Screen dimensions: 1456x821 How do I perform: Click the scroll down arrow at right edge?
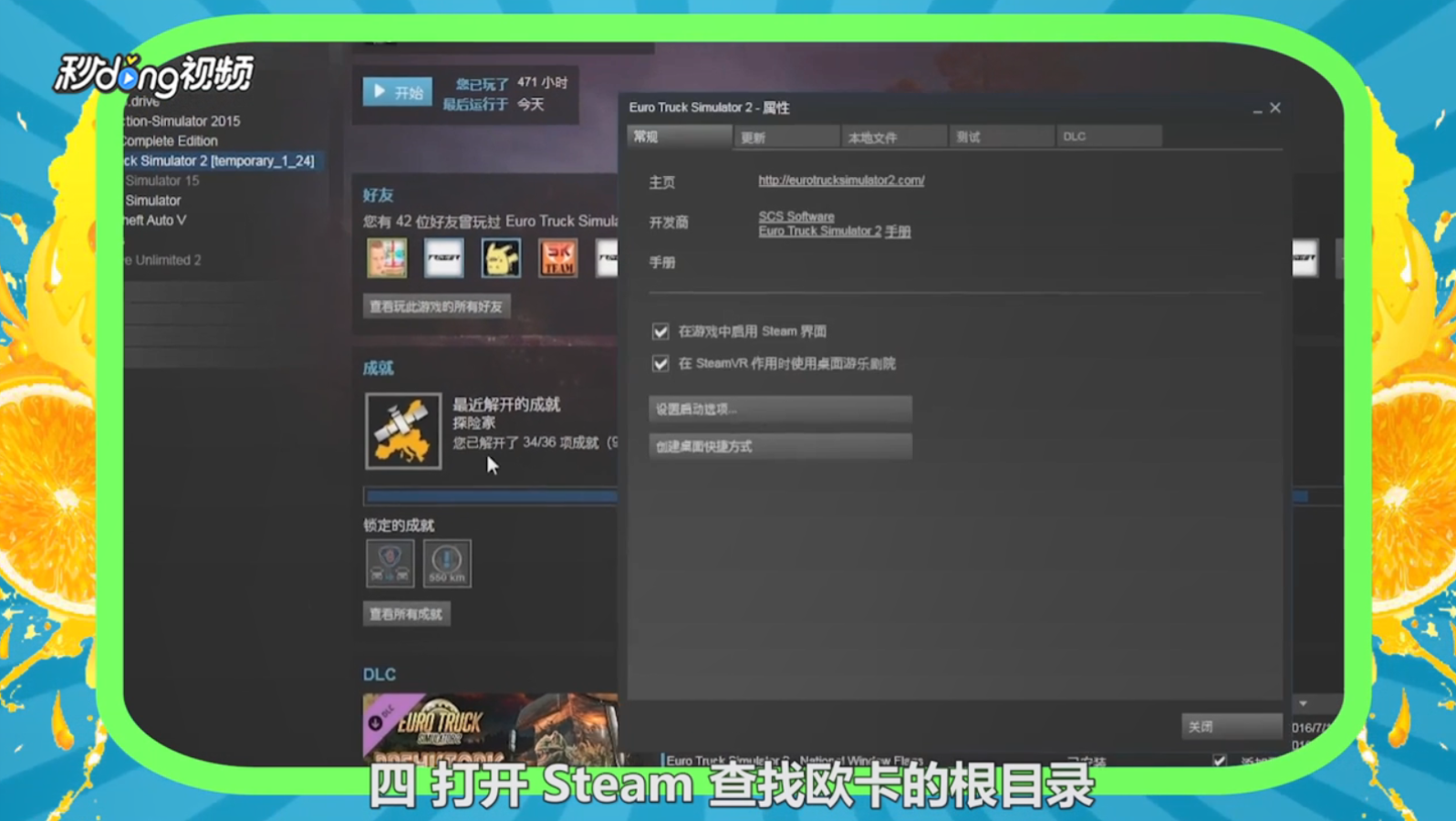(x=1303, y=703)
